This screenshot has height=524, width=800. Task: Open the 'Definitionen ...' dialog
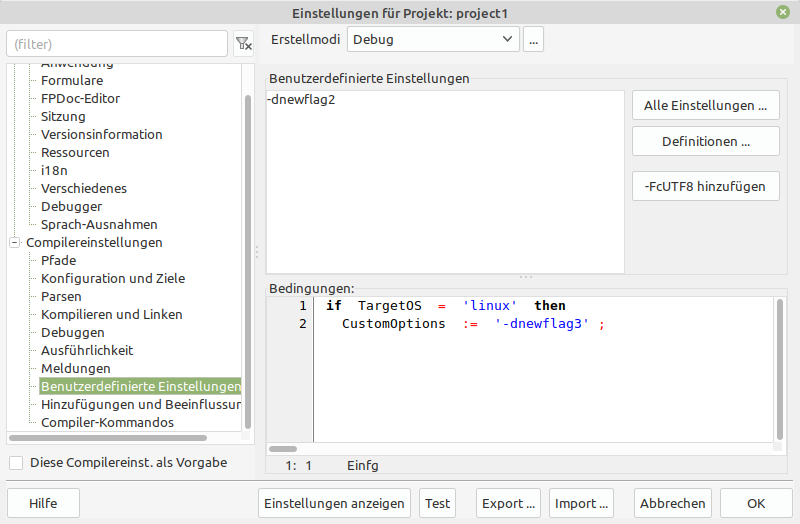[705, 141]
